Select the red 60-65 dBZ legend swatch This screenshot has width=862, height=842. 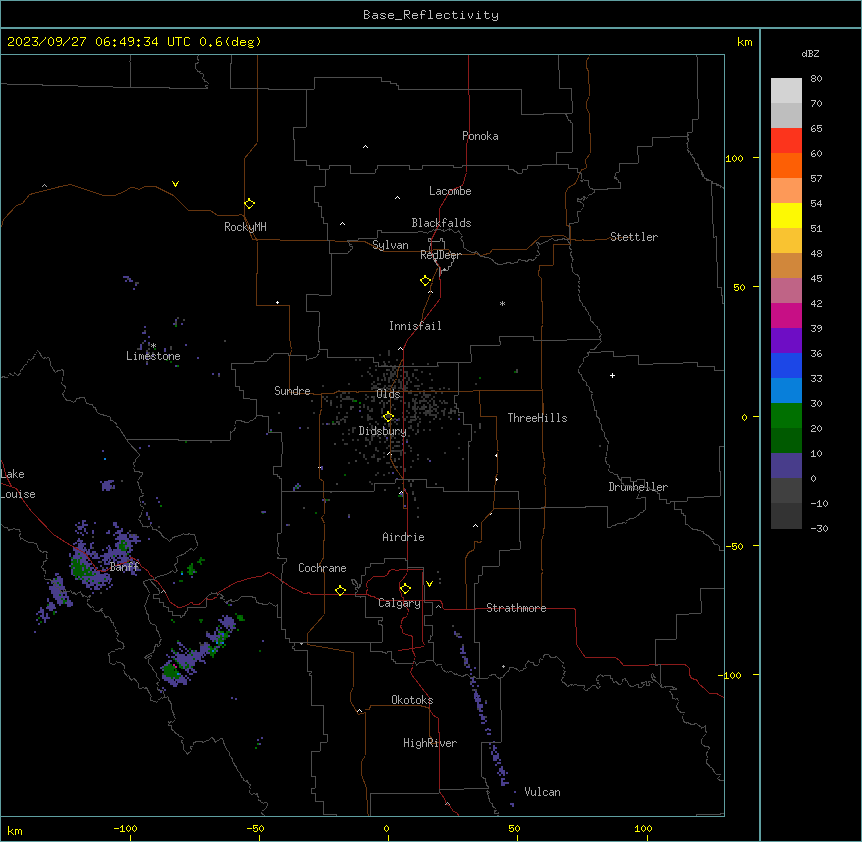point(786,140)
